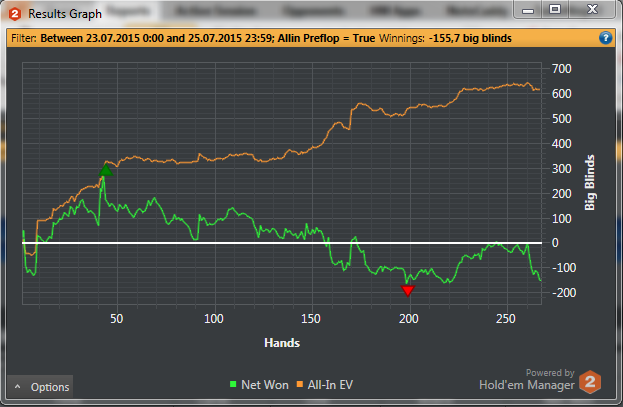Click the Hold'em Manager app icon in title bar
This screenshot has width=623, height=407.
click(15, 14)
